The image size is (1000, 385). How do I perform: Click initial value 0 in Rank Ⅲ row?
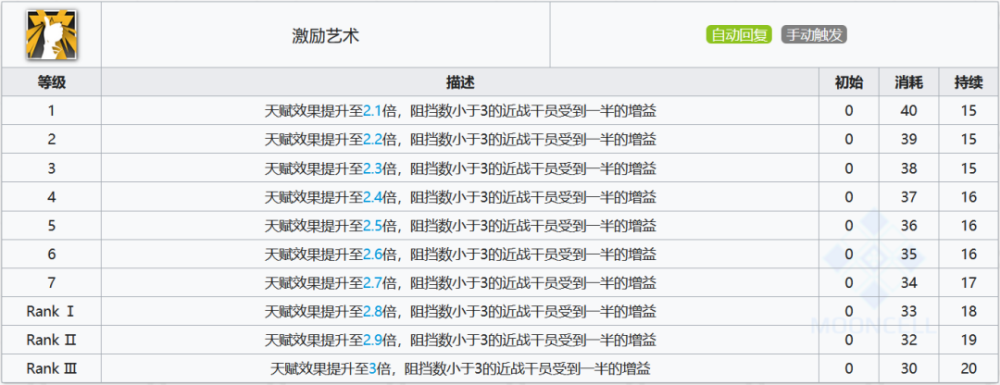pos(849,368)
